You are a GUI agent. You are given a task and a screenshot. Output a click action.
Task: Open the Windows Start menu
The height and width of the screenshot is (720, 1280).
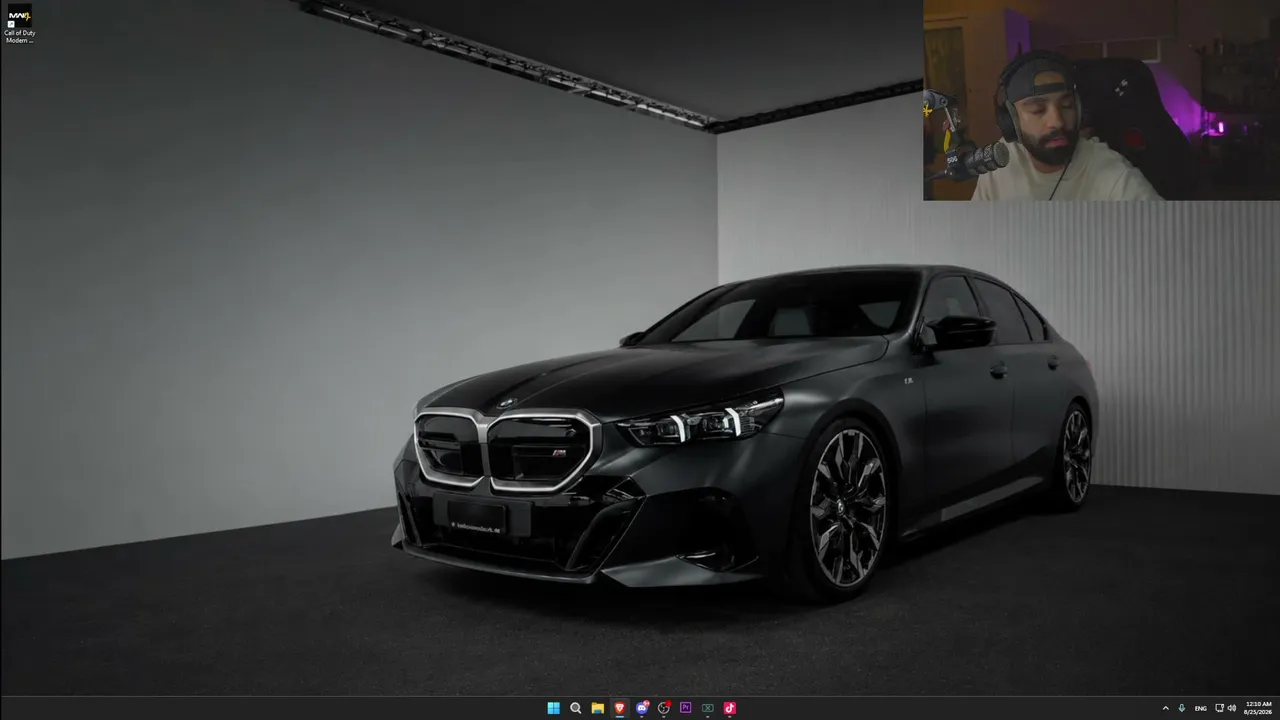click(553, 708)
